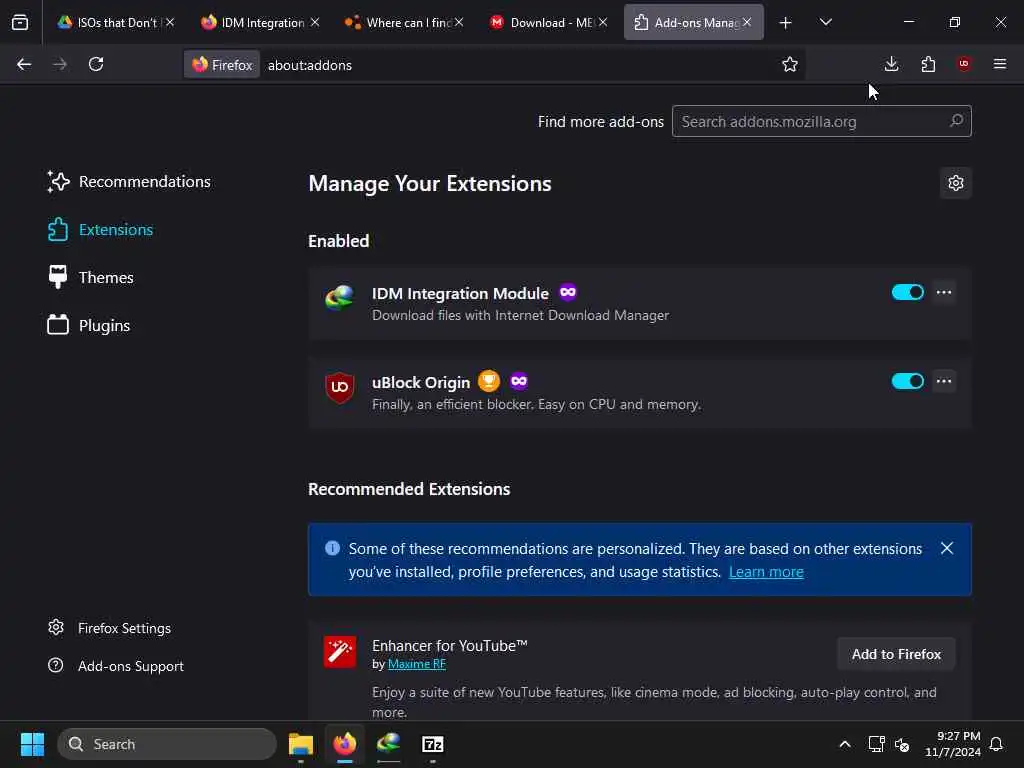Viewport: 1024px width, 768px height.
Task: Open more options for IDM Integration Module
Action: (944, 293)
